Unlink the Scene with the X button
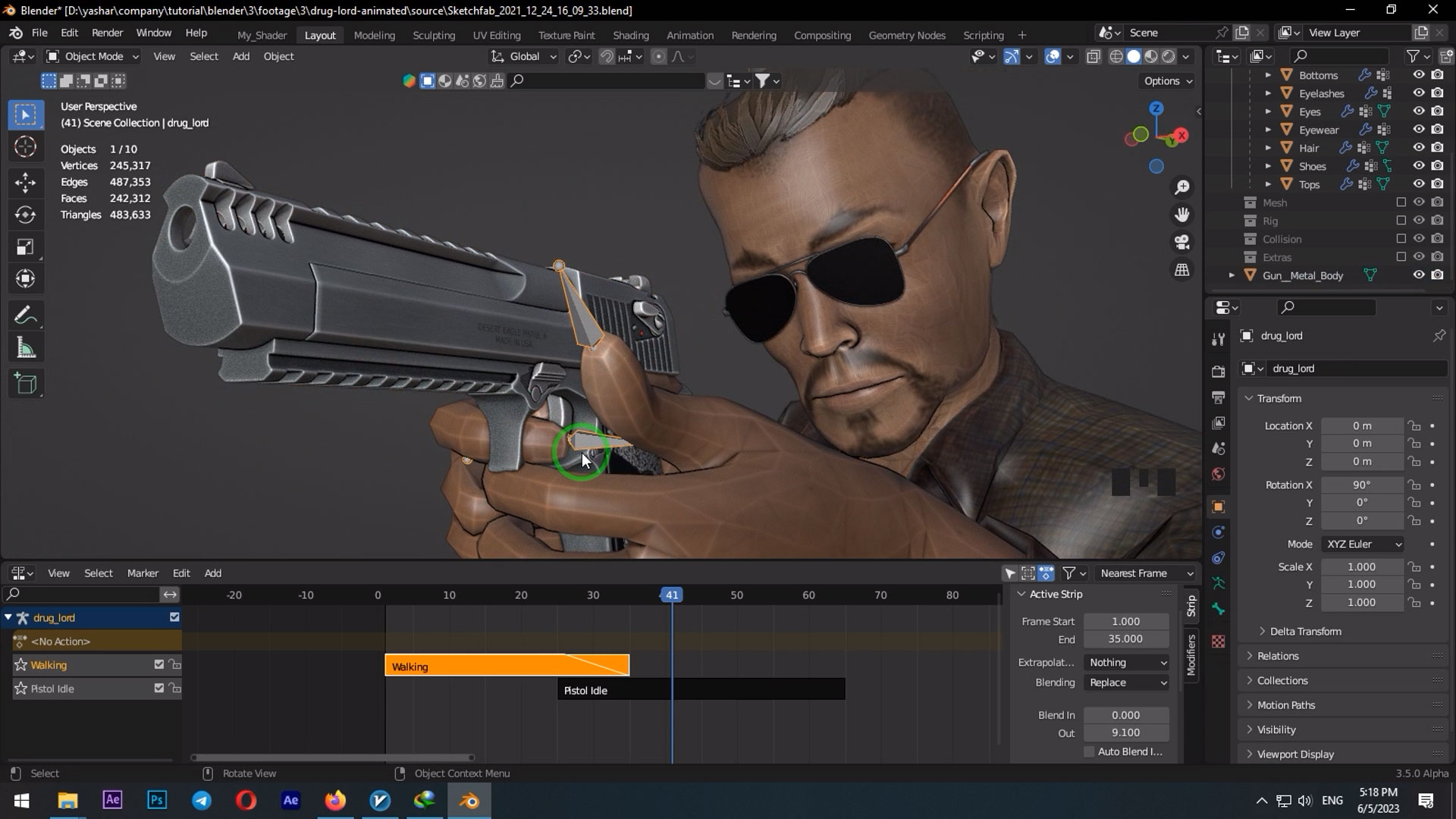1456x819 pixels. 1260,33
